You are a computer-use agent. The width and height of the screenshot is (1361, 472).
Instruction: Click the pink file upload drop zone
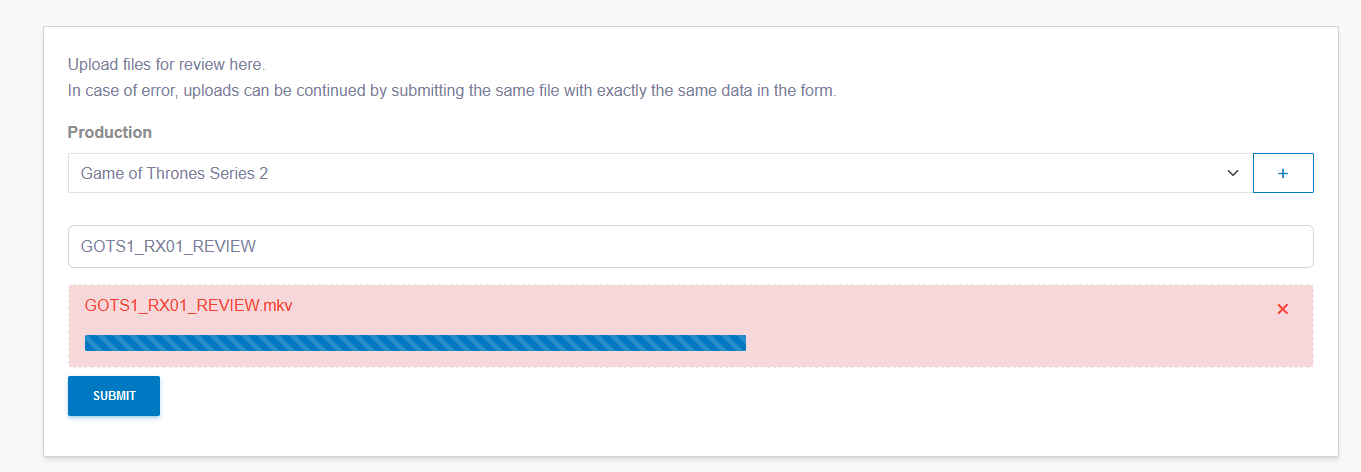tap(1000, 330)
